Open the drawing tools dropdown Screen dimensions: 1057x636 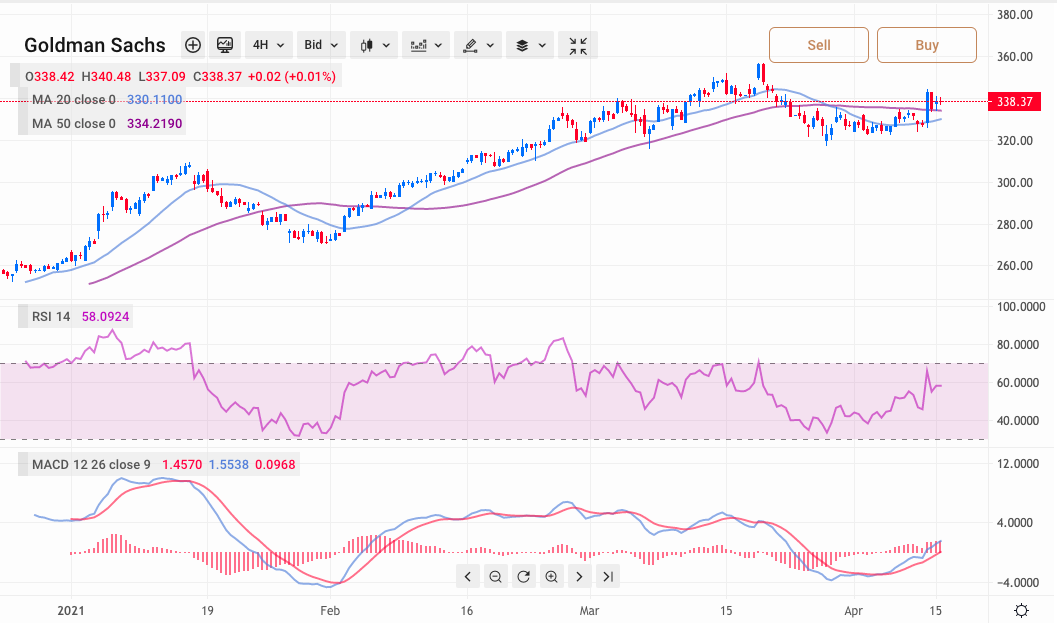pos(478,45)
